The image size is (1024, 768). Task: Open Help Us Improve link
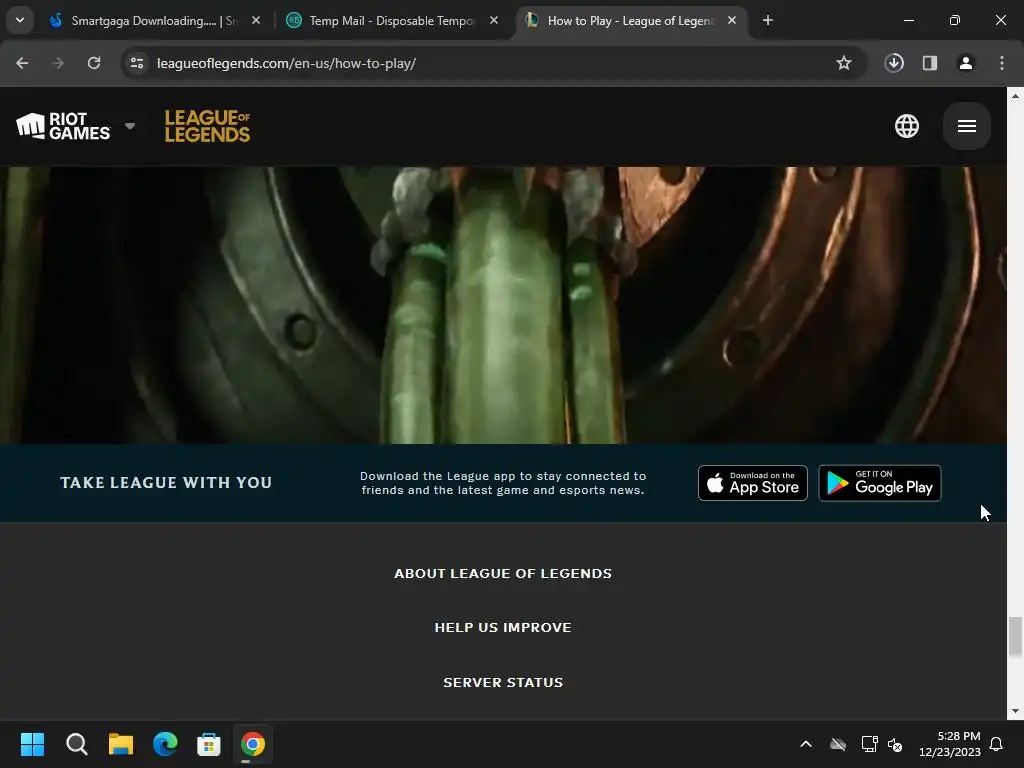503,628
